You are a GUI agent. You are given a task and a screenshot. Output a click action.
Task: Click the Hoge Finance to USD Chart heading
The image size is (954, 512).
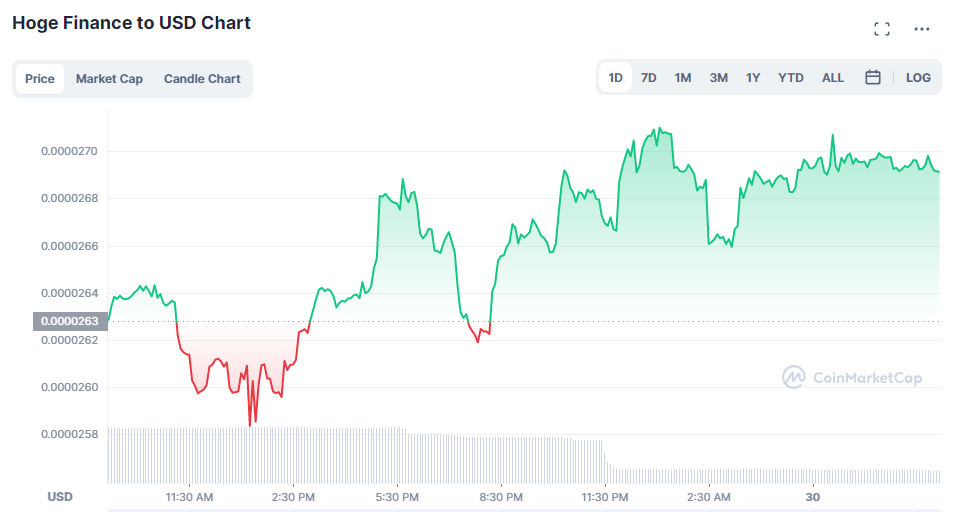(x=131, y=22)
